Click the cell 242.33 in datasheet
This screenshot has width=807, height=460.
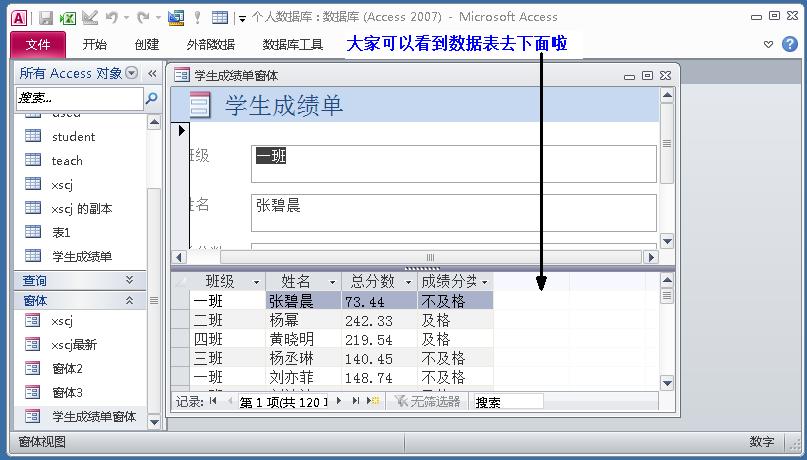coord(379,320)
